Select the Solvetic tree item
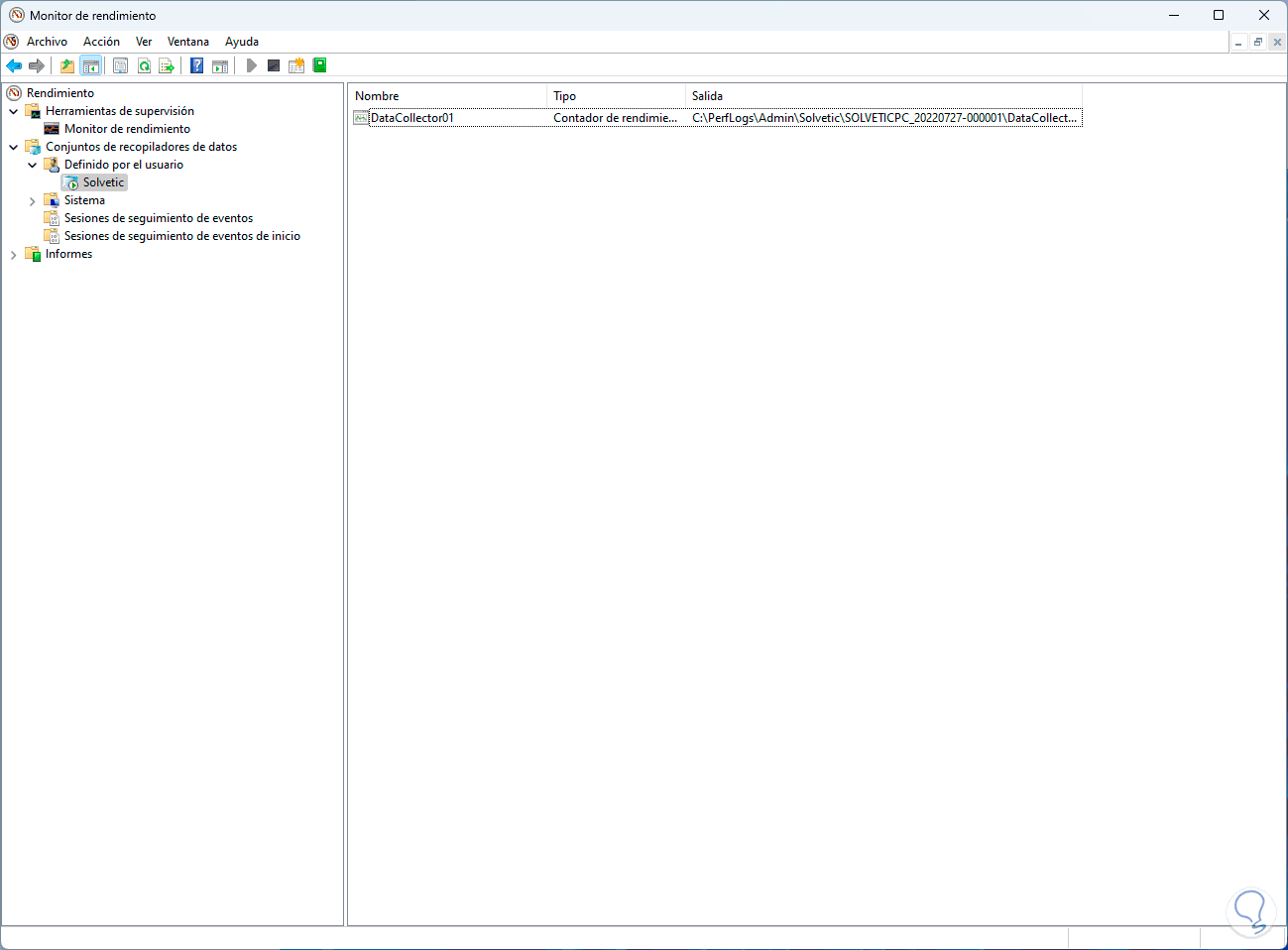Viewport: 1288px width, 950px height. [x=103, y=182]
